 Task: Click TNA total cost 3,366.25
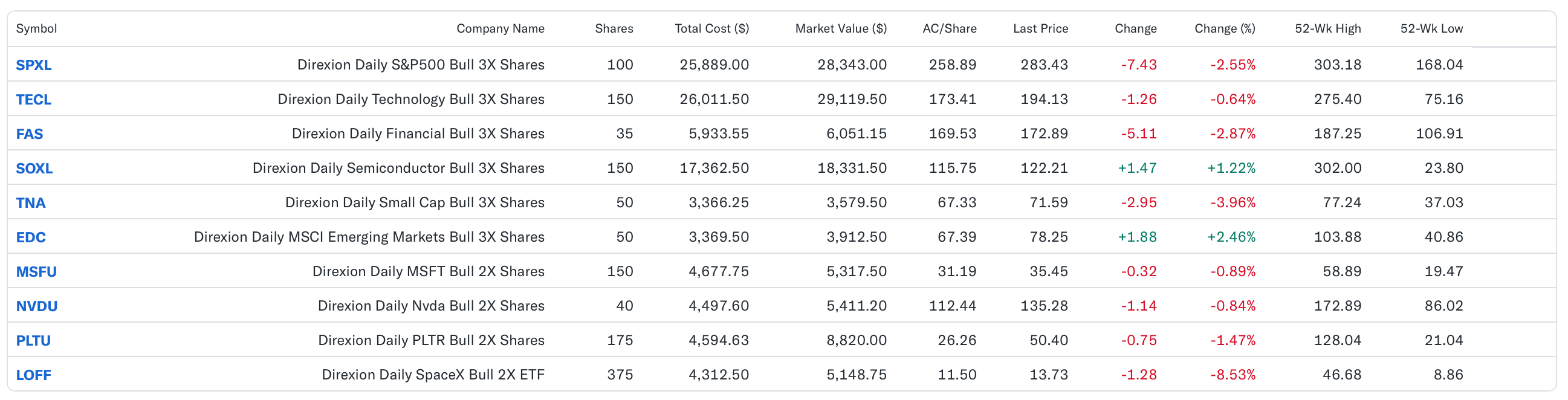point(718,203)
